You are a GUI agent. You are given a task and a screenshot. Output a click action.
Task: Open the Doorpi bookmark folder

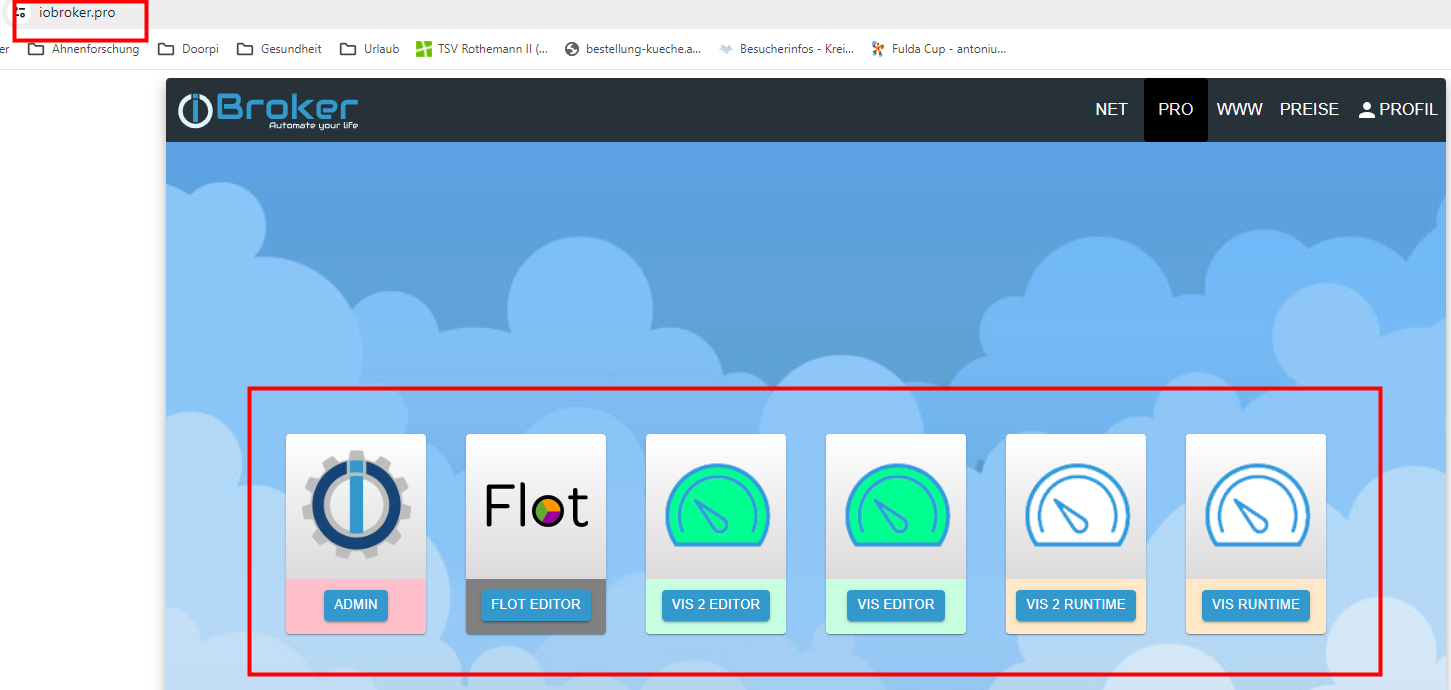(x=188, y=49)
